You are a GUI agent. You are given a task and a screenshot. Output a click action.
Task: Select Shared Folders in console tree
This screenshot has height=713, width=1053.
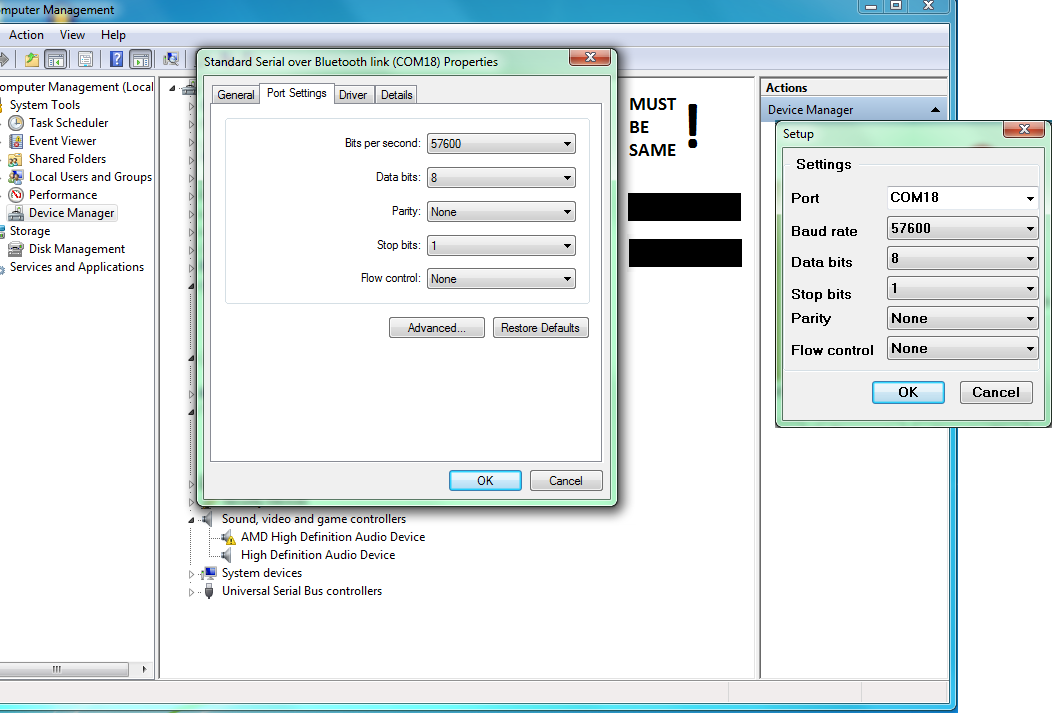[67, 159]
